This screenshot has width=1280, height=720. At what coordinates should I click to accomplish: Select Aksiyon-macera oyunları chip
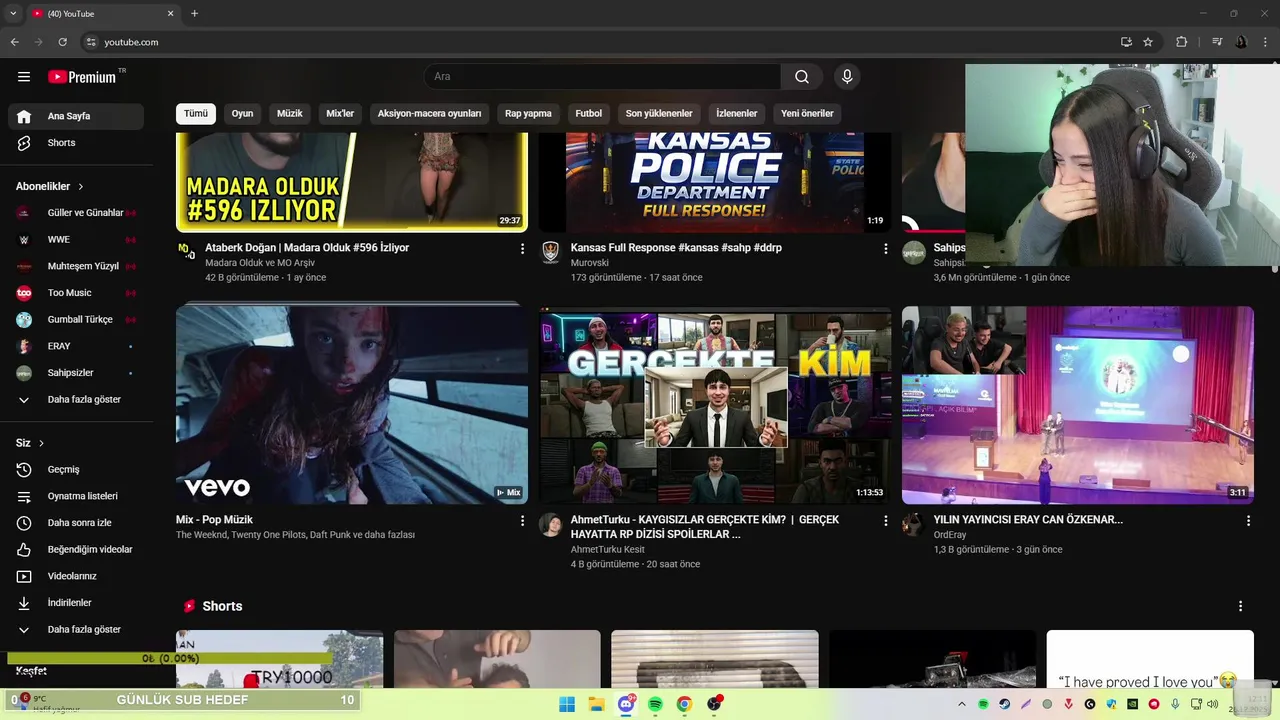[429, 114]
